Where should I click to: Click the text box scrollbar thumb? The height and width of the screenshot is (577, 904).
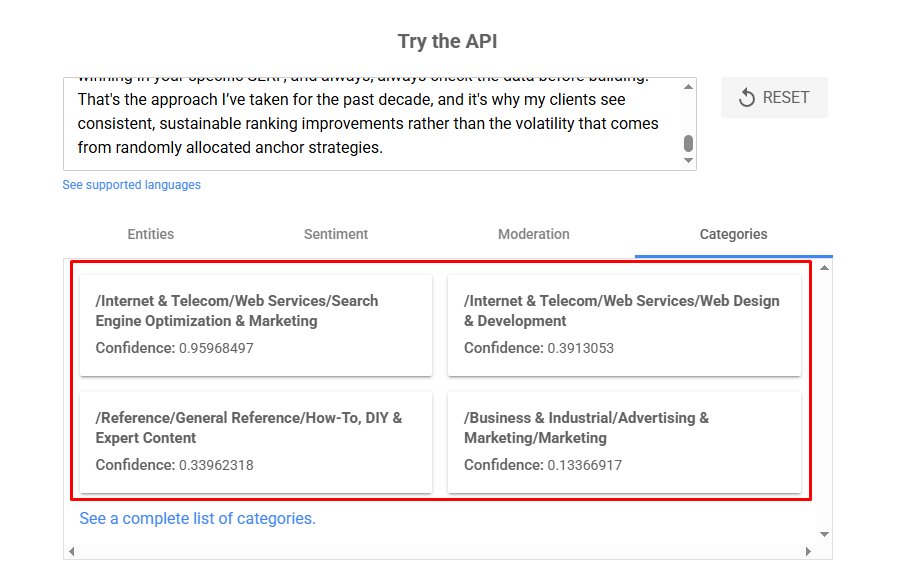tap(688, 144)
